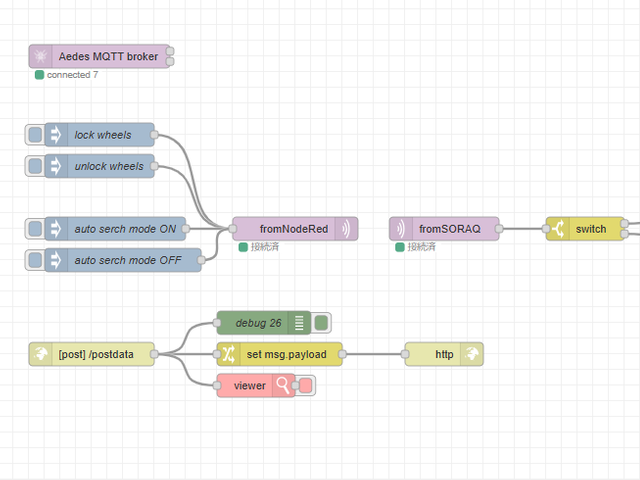This screenshot has height=480, width=640.
Task: Select the viewer node label
Action: pos(250,386)
